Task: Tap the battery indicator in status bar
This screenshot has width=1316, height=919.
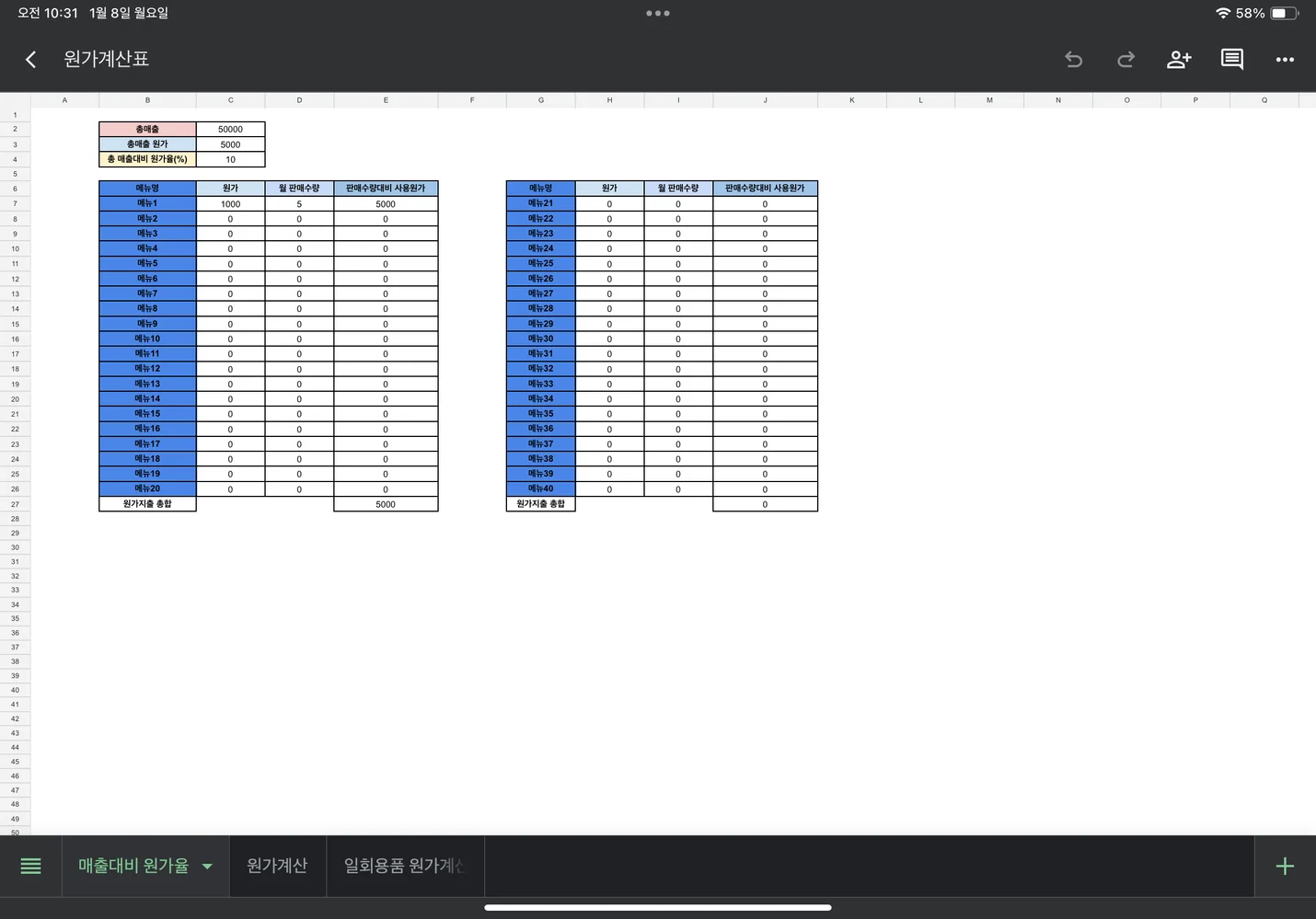Action: click(x=1285, y=13)
